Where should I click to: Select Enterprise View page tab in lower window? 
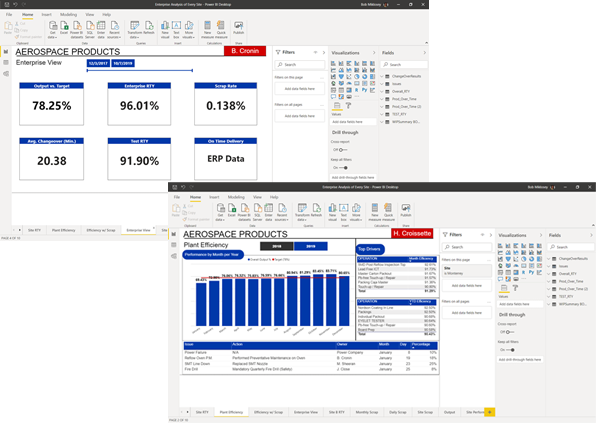point(306,412)
